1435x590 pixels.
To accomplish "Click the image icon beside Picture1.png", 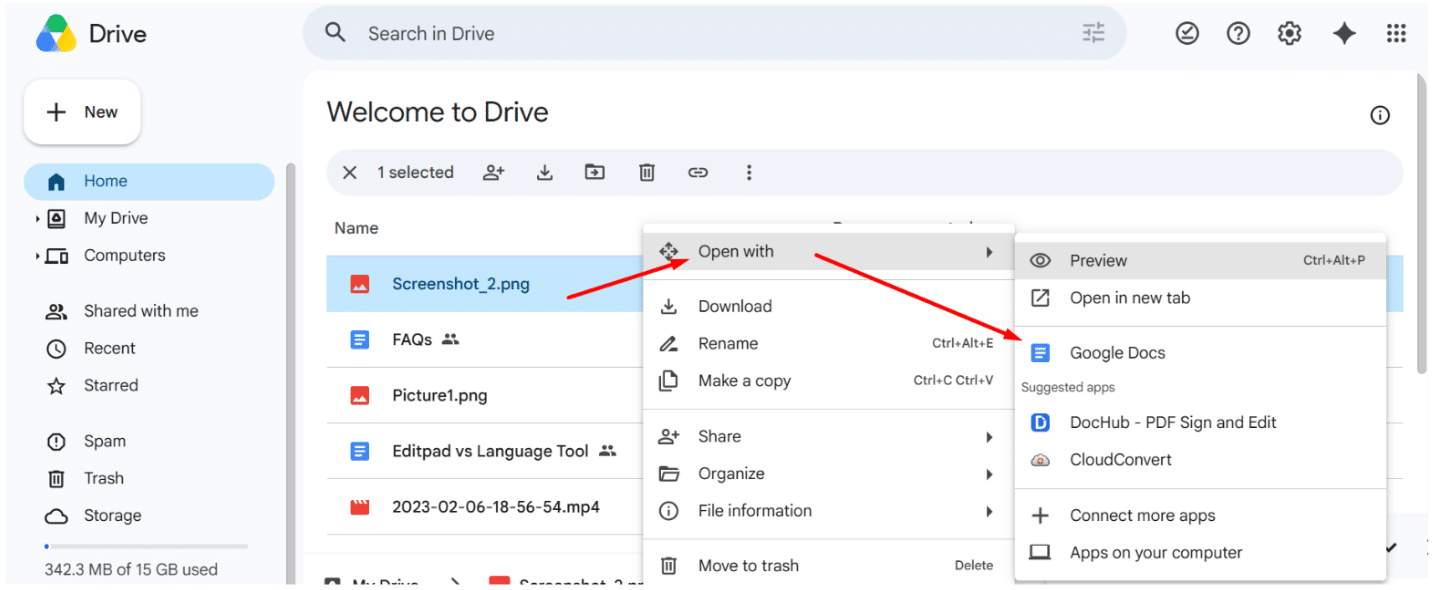I will click(360, 395).
